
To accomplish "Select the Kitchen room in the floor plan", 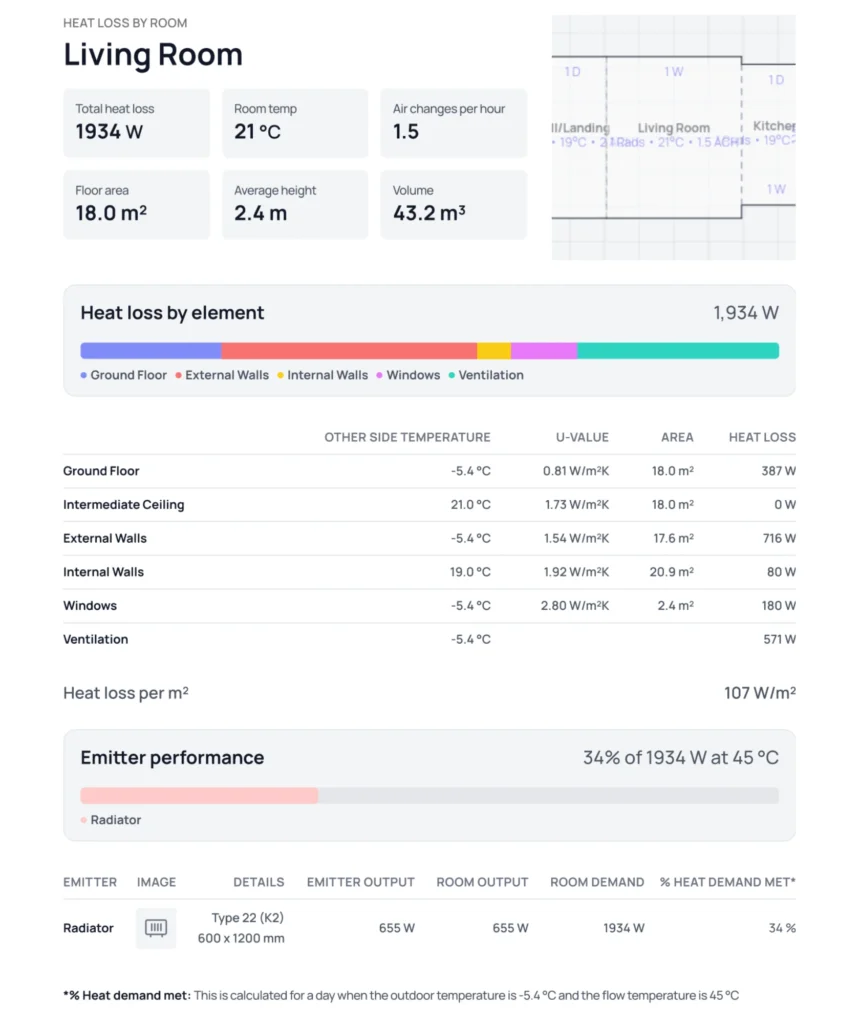I will 773,127.
